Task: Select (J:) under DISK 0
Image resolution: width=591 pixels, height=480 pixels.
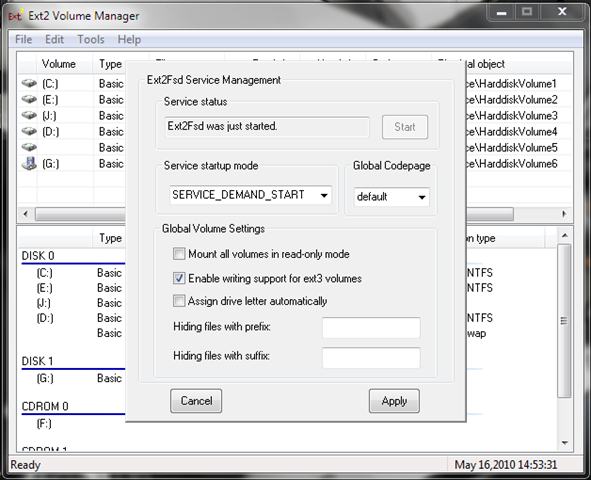Action: point(44,303)
